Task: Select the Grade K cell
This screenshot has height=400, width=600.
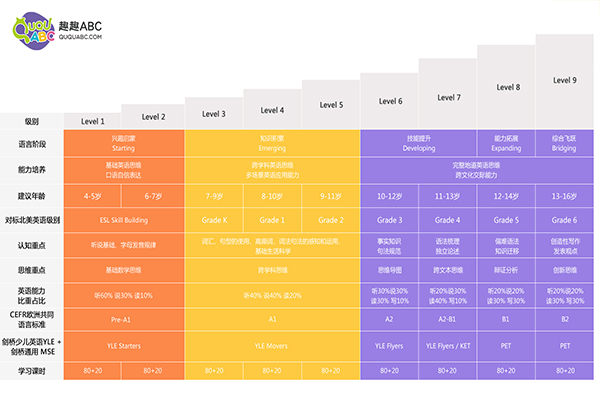Action: 214,219
